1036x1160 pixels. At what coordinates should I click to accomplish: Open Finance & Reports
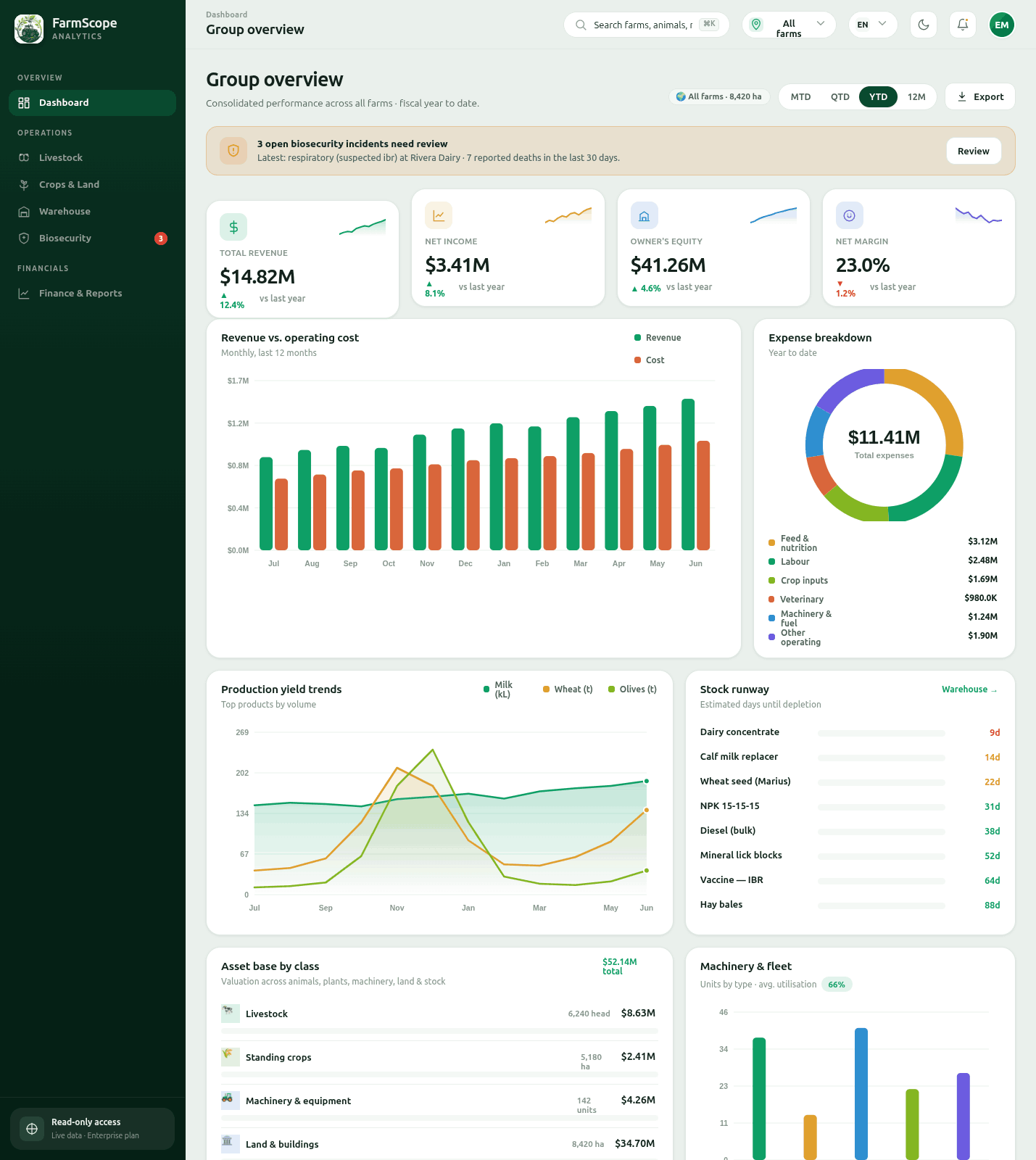[x=92, y=294]
